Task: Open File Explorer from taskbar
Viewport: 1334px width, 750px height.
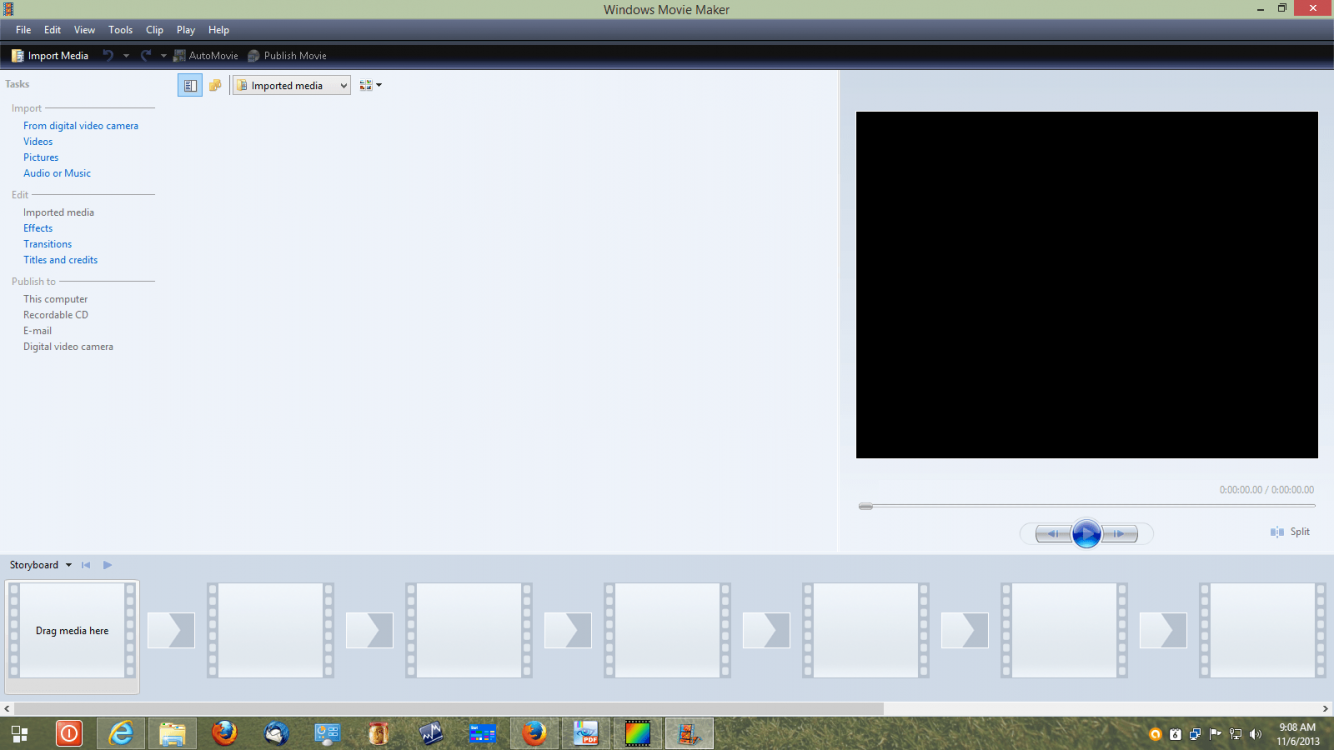Action: 173,734
